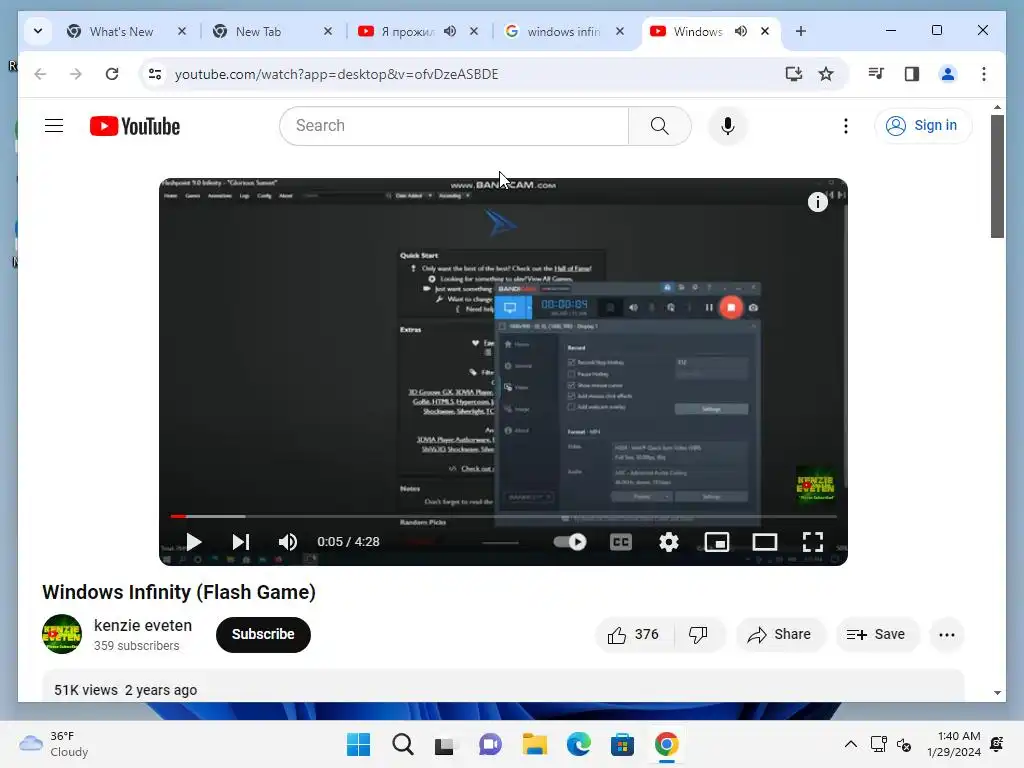Sign in to YouTube

pos(923,125)
